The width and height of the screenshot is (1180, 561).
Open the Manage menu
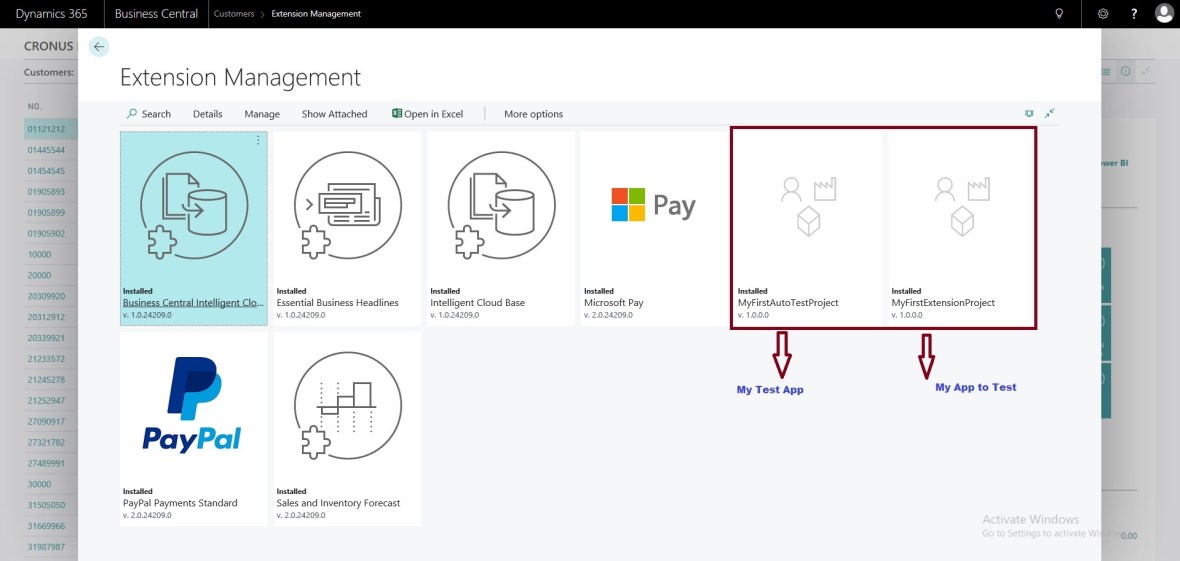(262, 114)
